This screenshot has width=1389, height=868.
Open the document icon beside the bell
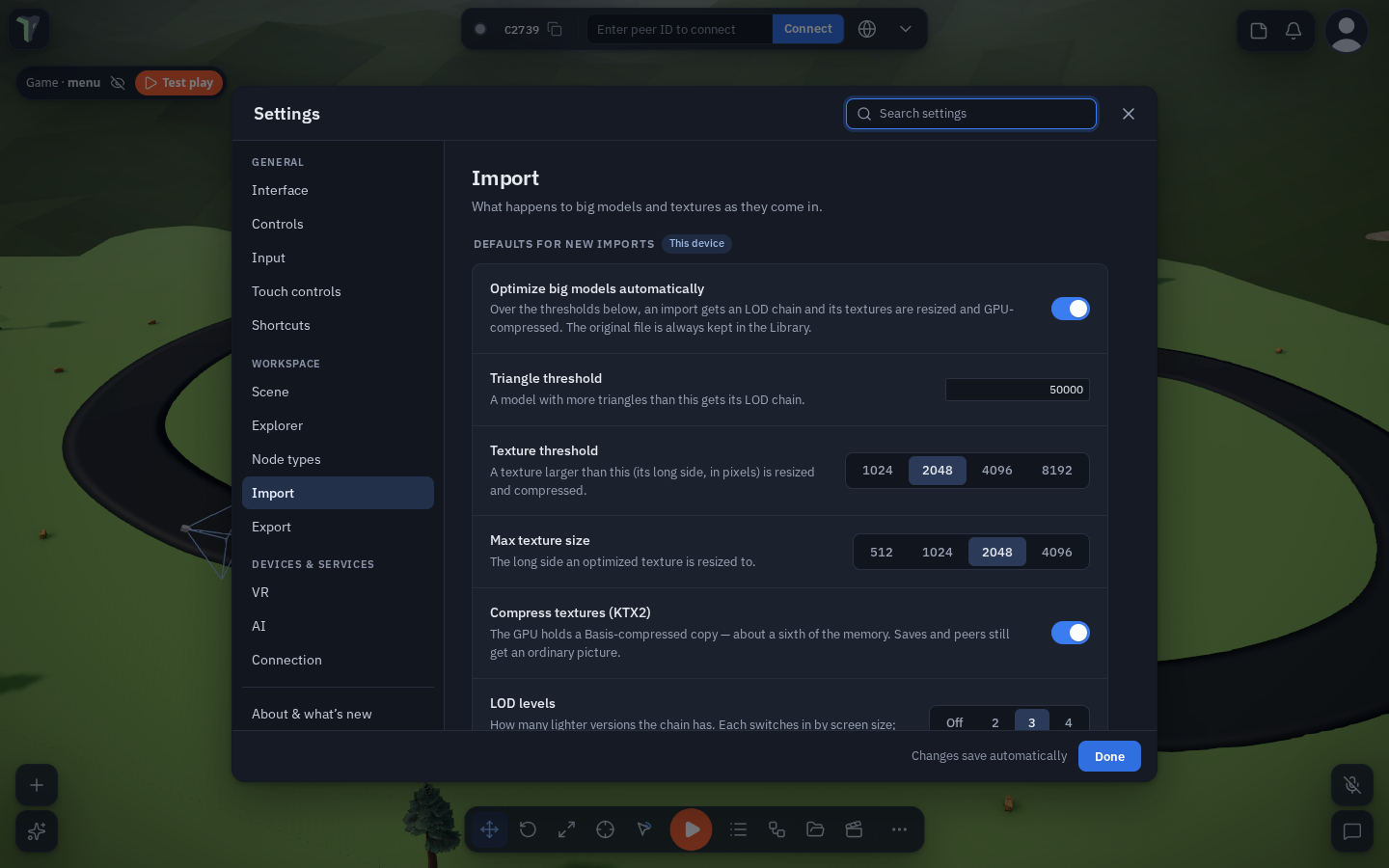pos(1259,31)
